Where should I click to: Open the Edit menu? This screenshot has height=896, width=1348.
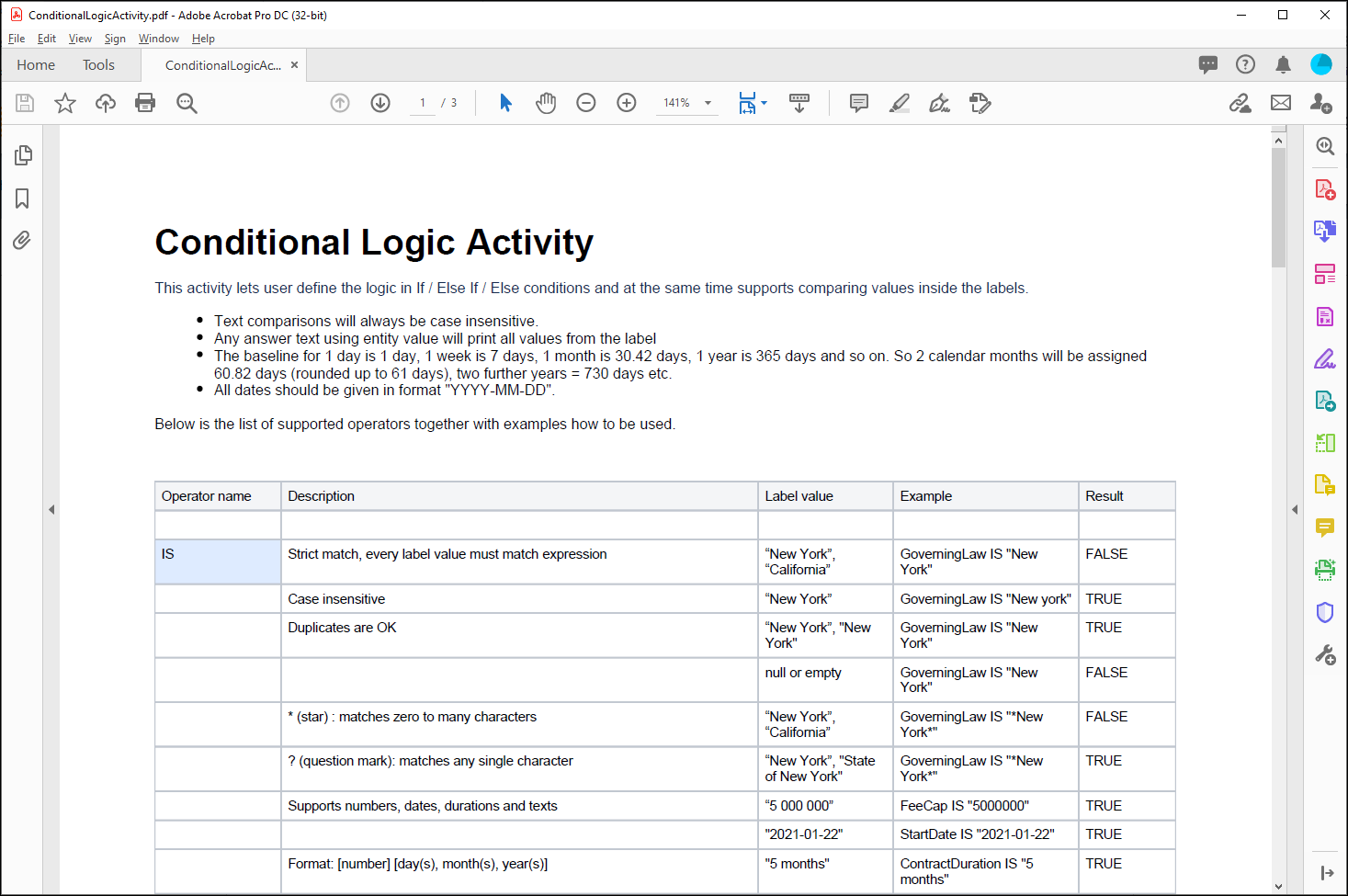click(x=47, y=39)
